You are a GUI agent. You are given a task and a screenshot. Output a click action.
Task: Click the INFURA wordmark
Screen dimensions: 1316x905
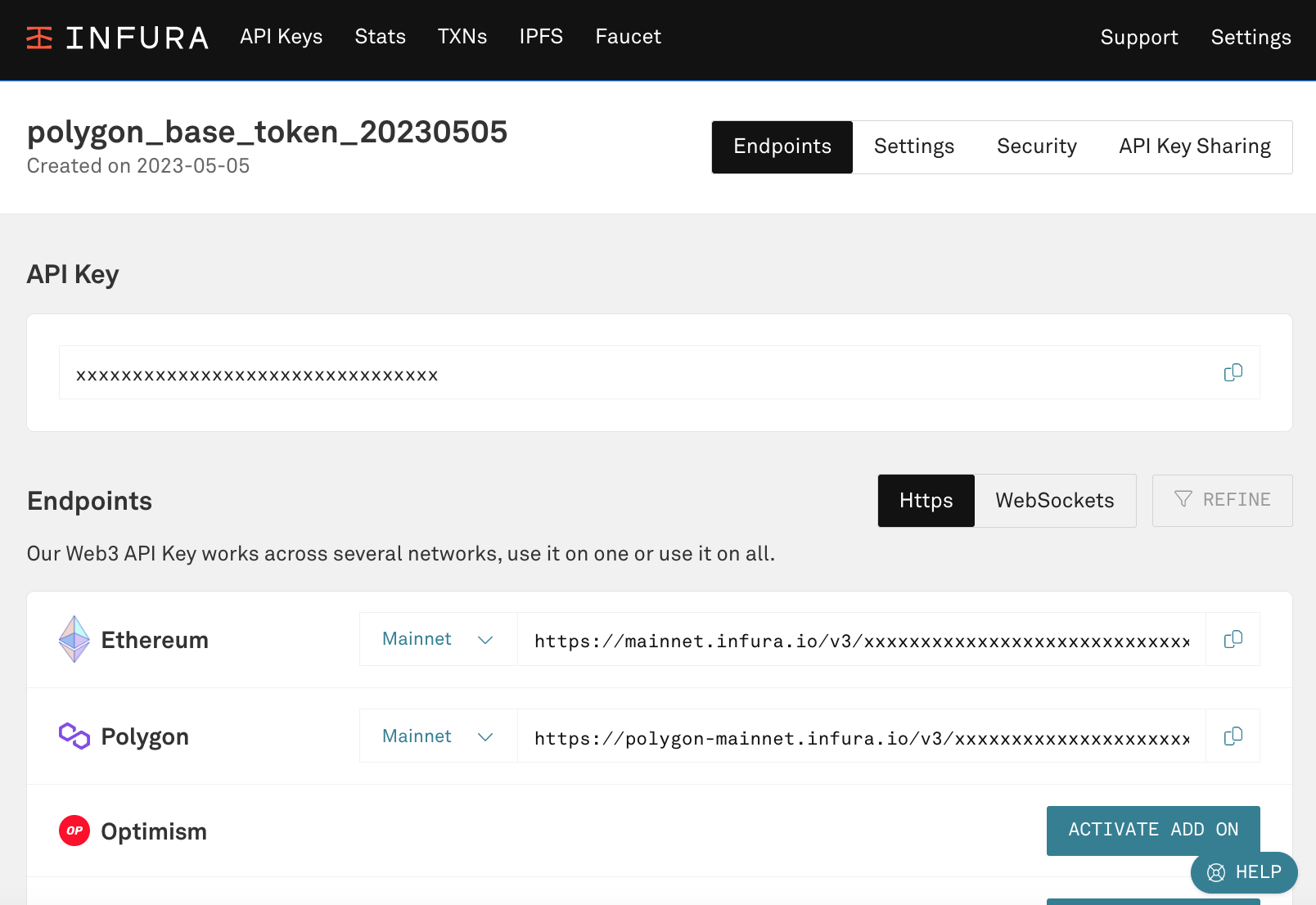pos(137,38)
